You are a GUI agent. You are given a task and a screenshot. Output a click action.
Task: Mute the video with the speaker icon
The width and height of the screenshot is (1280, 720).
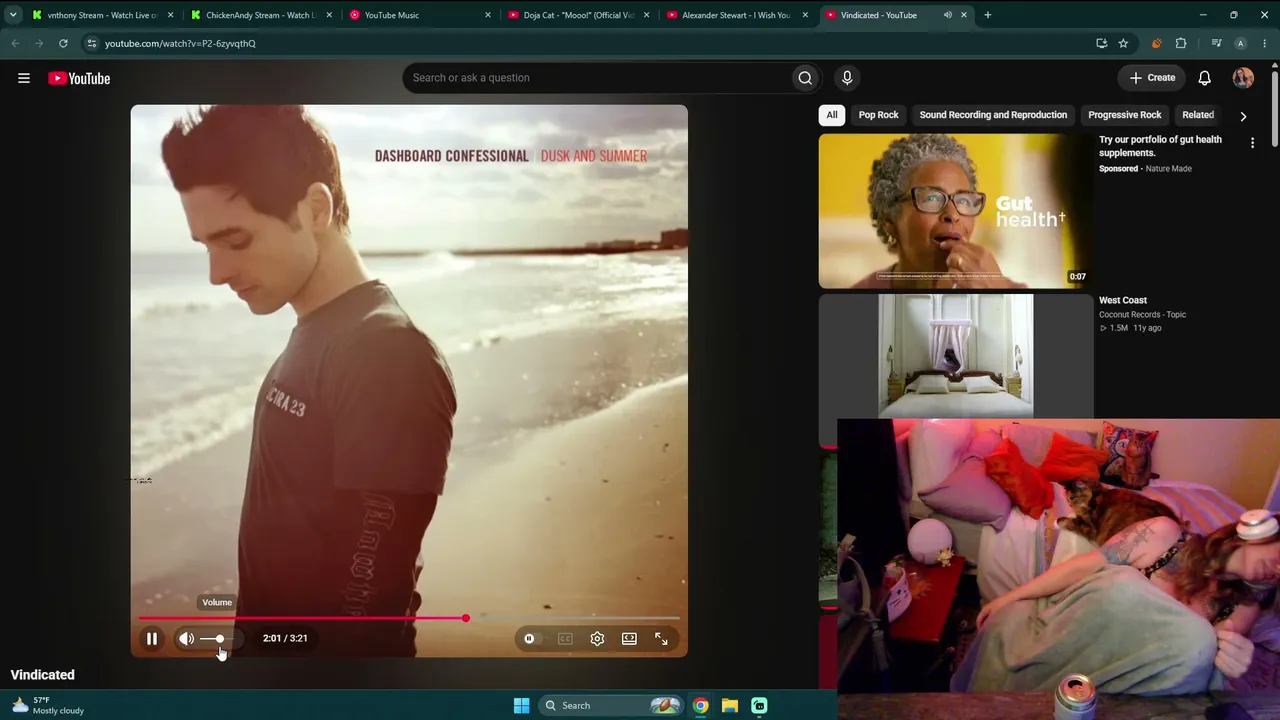(x=186, y=638)
